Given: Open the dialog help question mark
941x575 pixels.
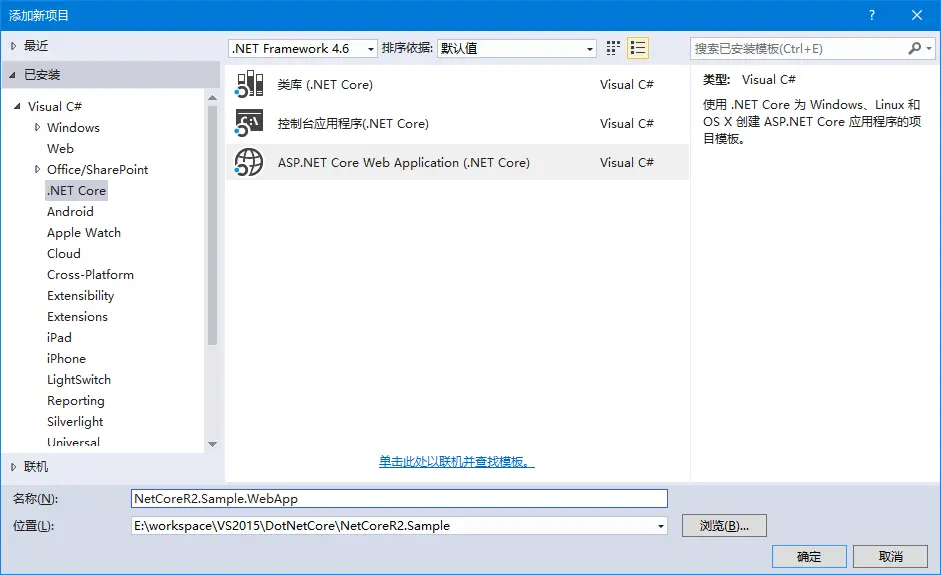Looking at the screenshot, I should pos(872,15).
